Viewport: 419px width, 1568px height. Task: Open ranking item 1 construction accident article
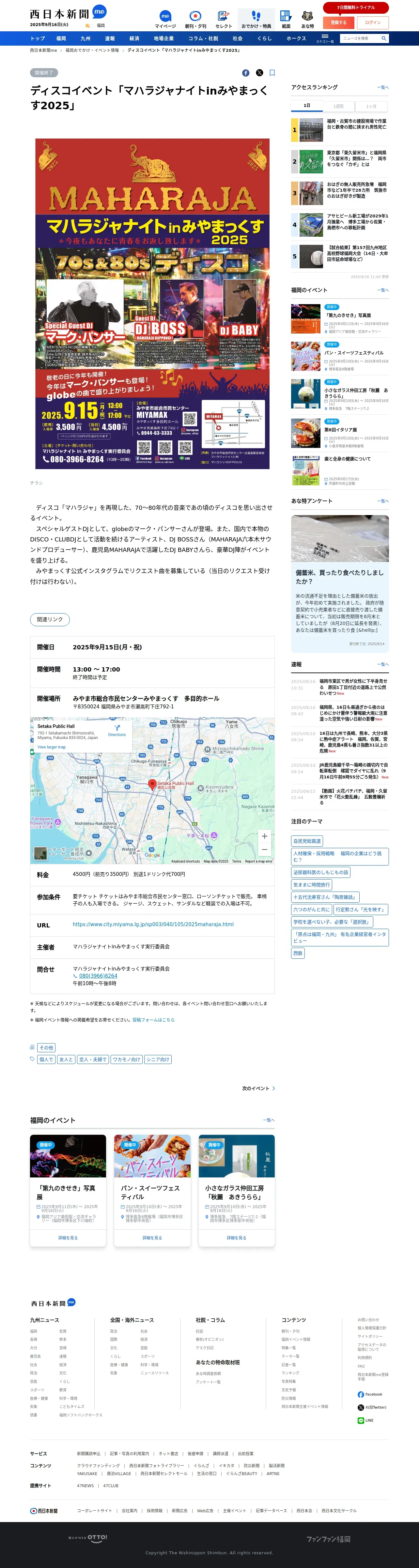tap(340, 130)
